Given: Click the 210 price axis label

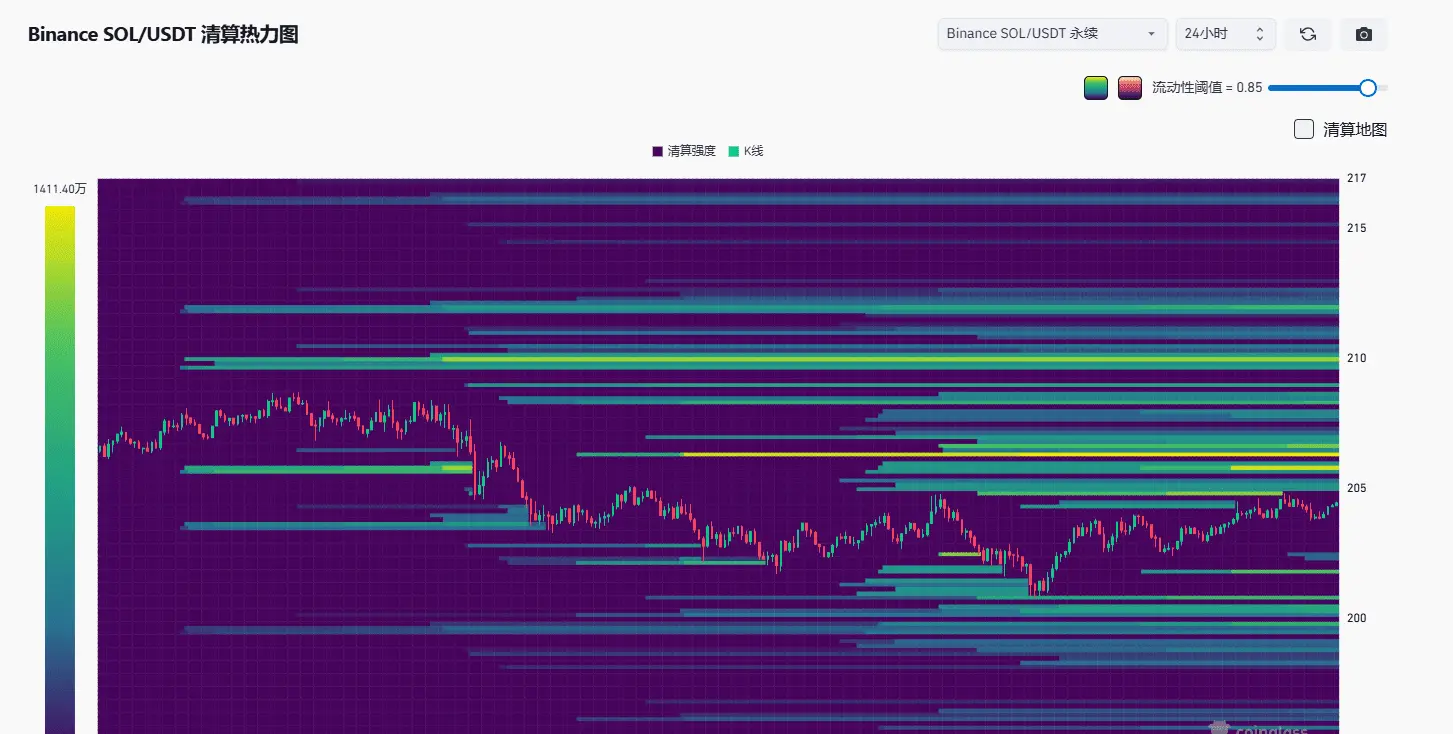Looking at the screenshot, I should pos(1356,358).
